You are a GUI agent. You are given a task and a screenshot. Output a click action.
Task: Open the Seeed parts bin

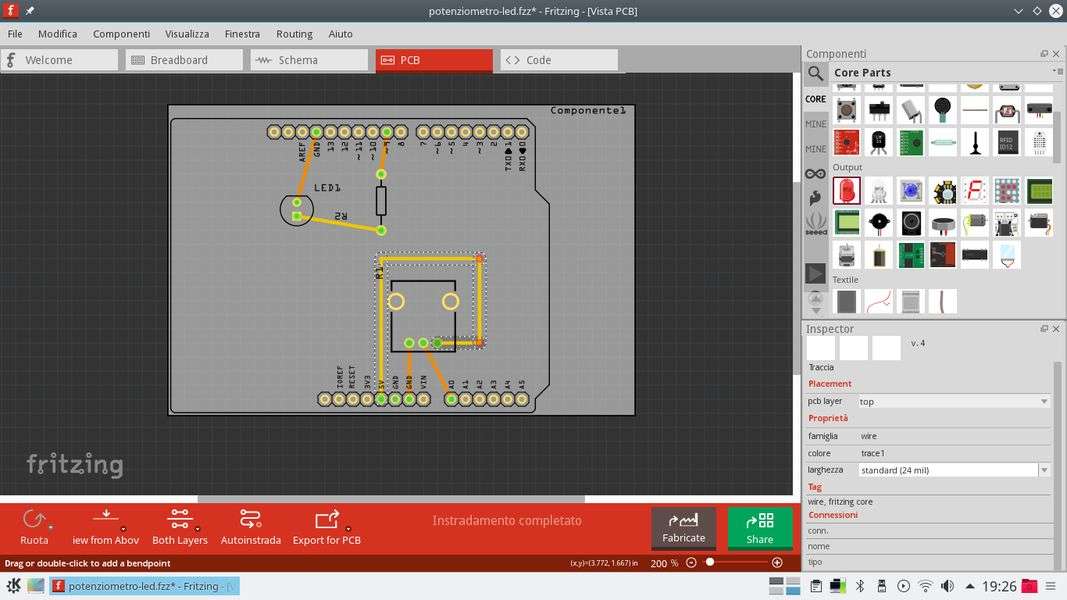[x=816, y=222]
